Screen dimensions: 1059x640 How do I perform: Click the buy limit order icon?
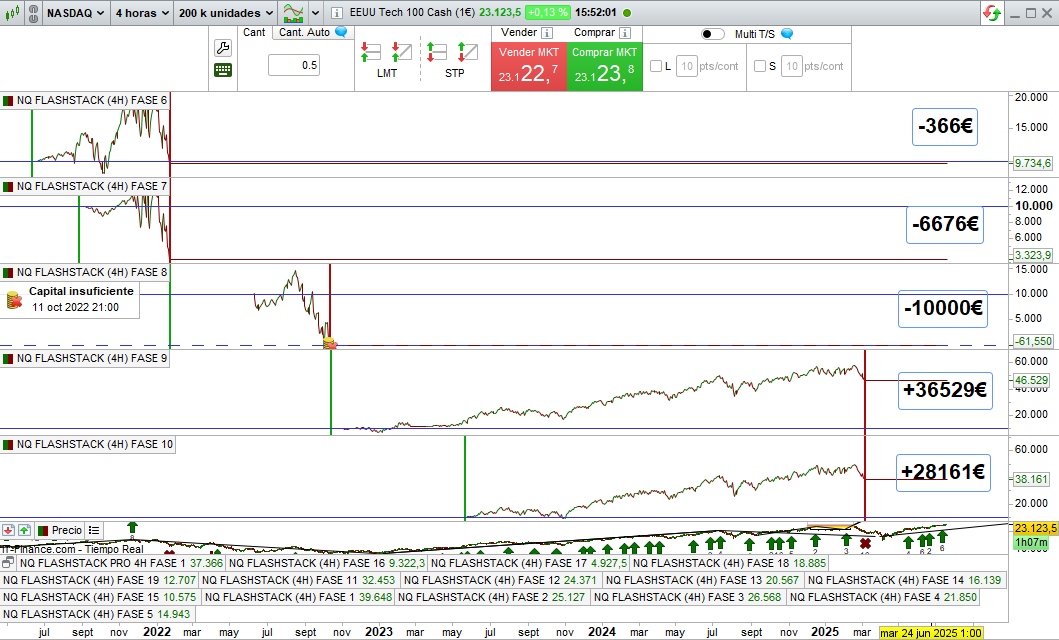pos(371,52)
